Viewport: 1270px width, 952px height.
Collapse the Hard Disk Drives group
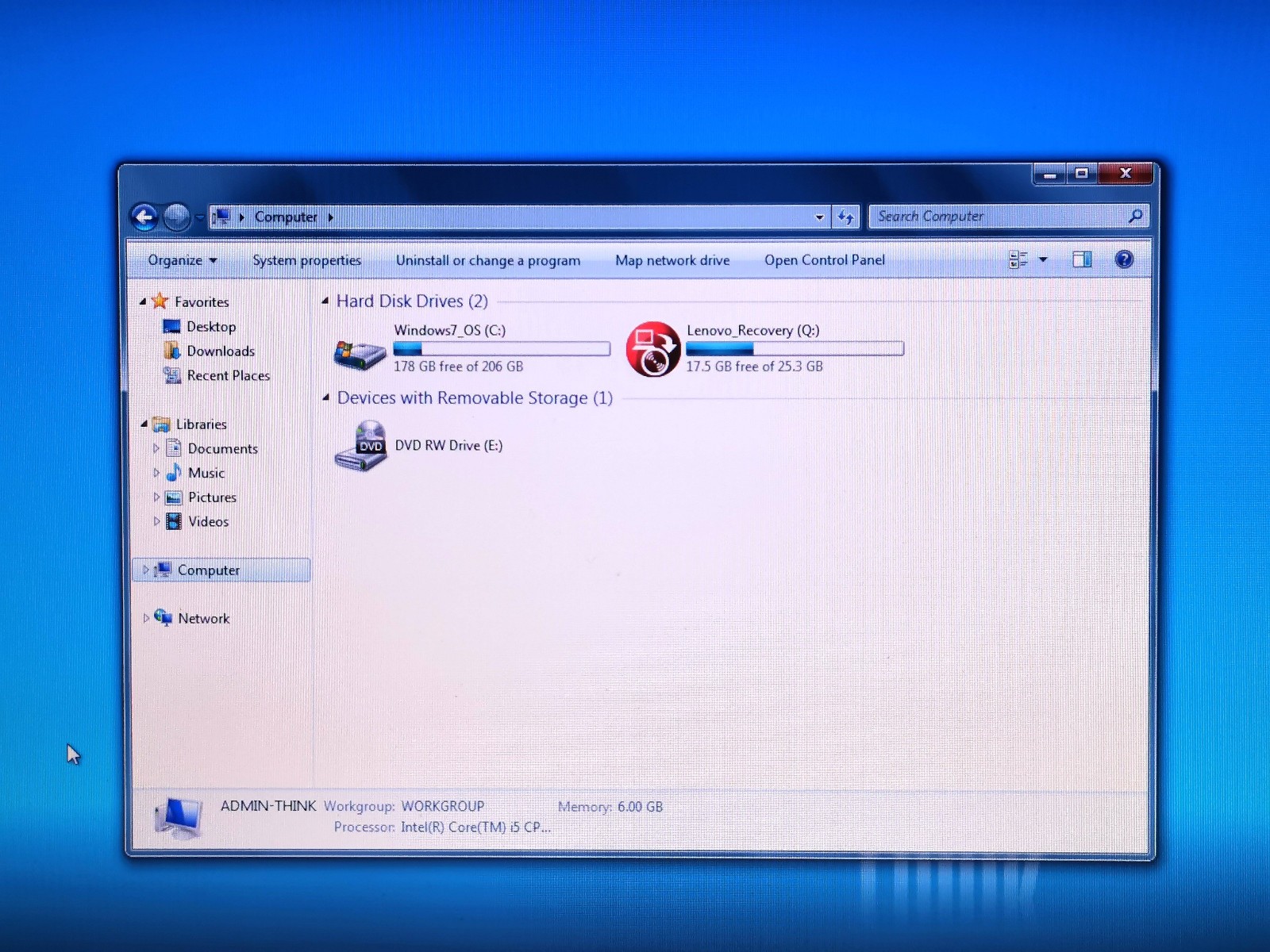[x=325, y=301]
